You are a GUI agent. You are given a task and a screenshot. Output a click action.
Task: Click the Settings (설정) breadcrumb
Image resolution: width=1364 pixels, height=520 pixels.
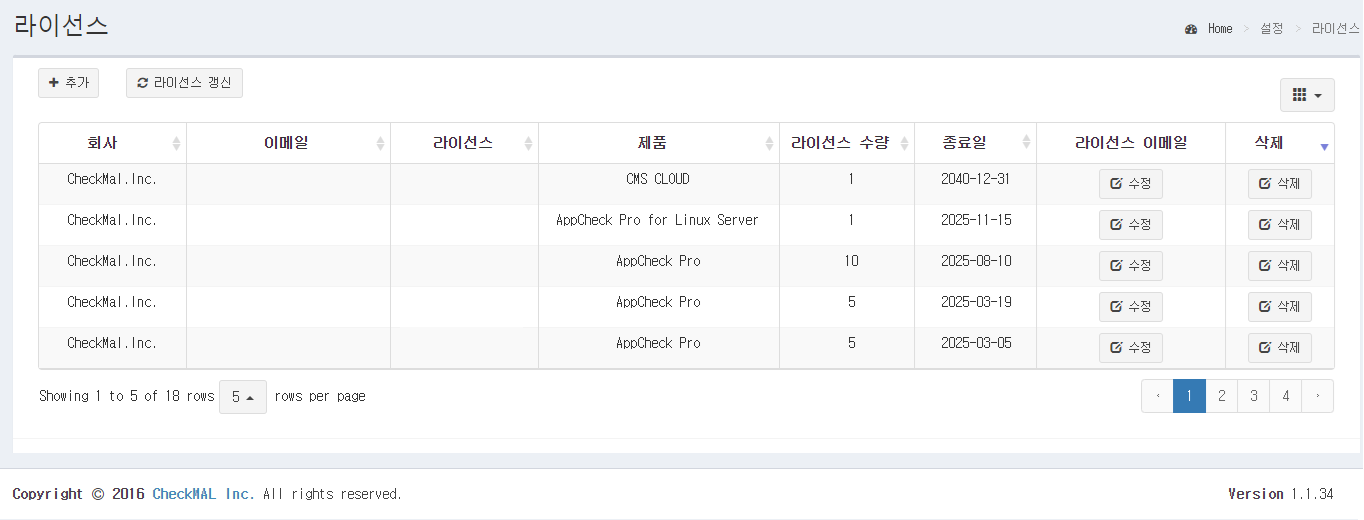tap(1271, 29)
